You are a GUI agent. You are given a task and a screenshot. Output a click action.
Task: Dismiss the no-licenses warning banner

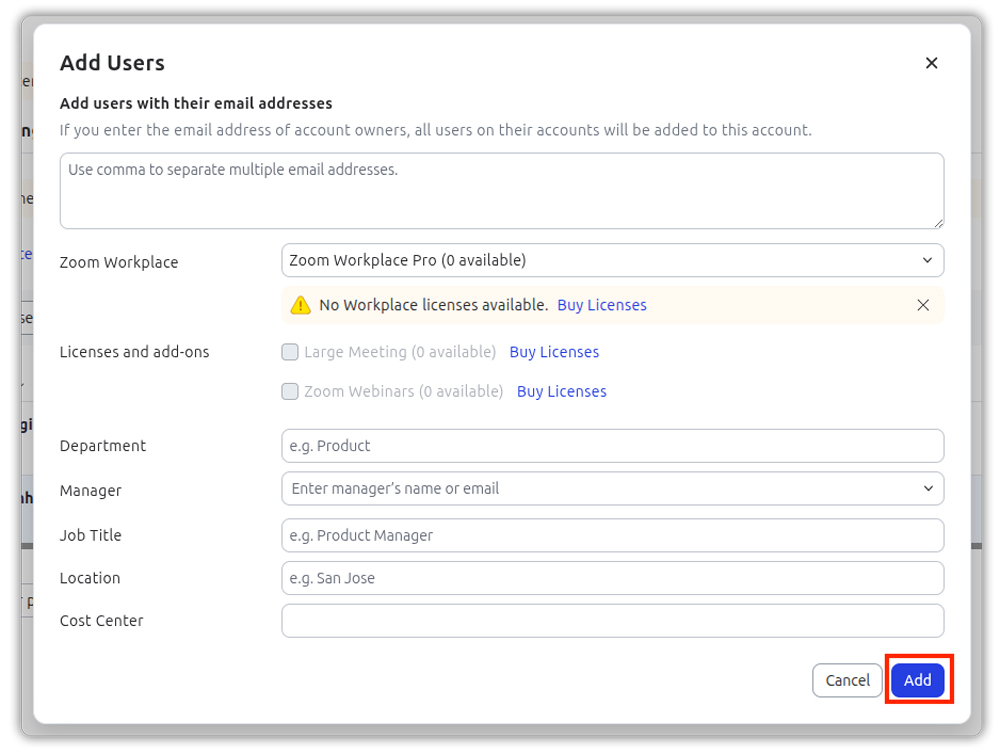tap(923, 305)
